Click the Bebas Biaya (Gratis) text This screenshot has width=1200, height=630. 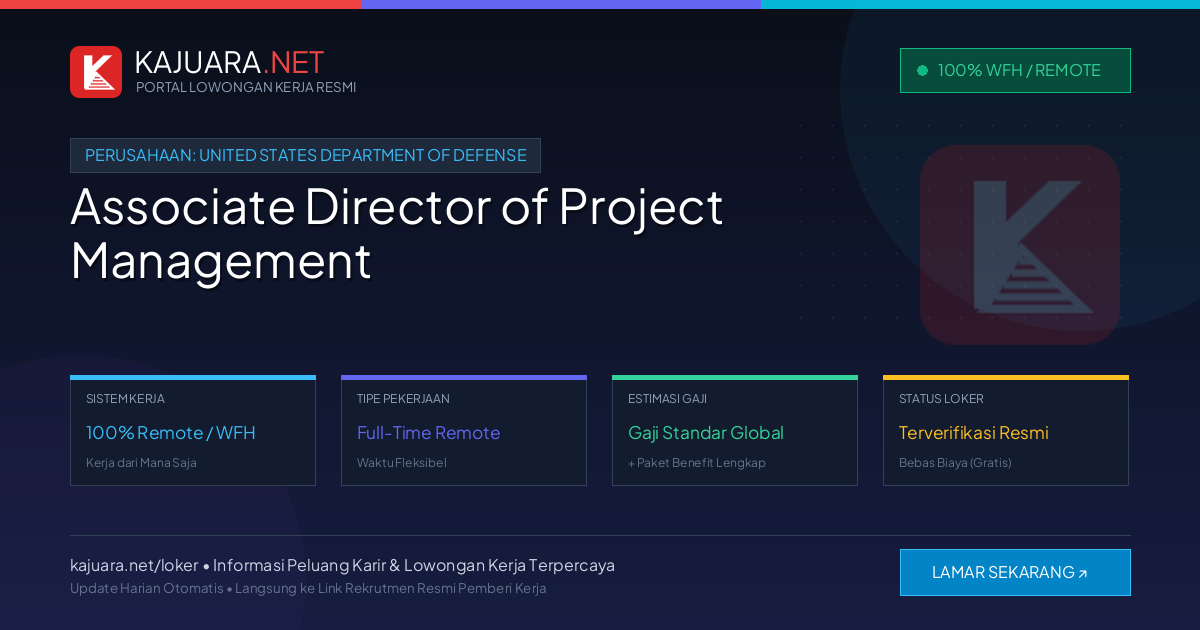pyautogui.click(x=955, y=463)
